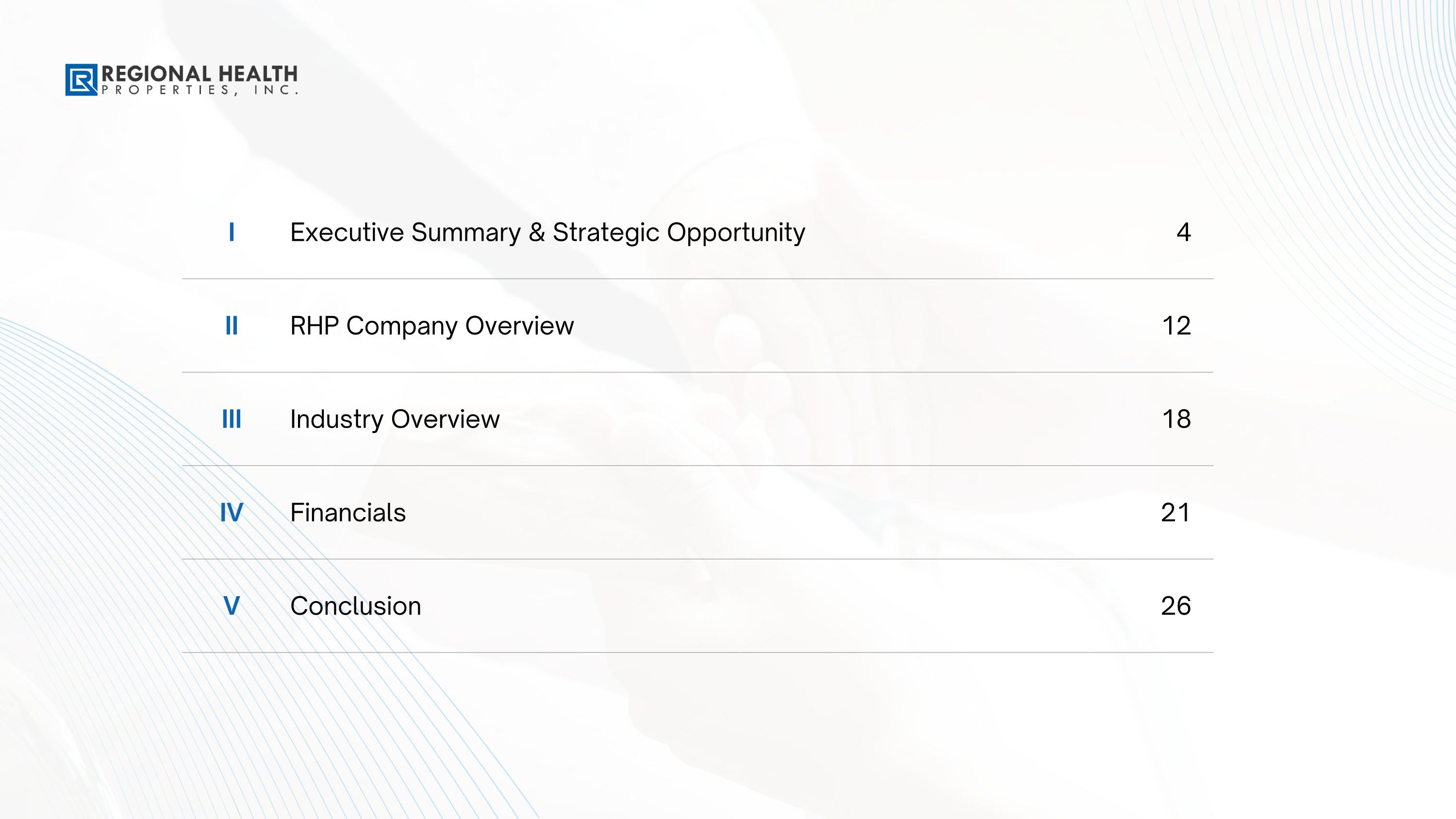Click the divider line below Executive Summary row
Viewport: 1456px width, 819px height.
tap(697, 279)
